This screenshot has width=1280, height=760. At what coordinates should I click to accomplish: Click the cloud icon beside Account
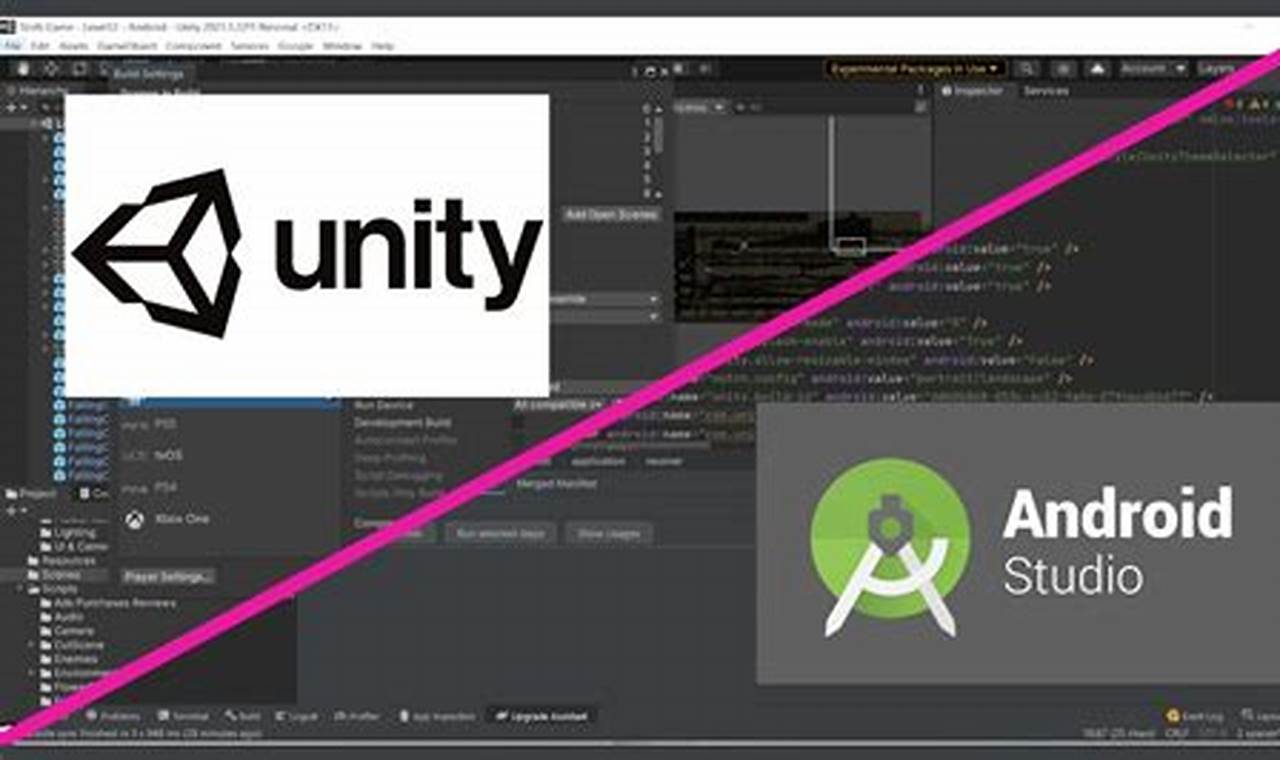(1098, 68)
